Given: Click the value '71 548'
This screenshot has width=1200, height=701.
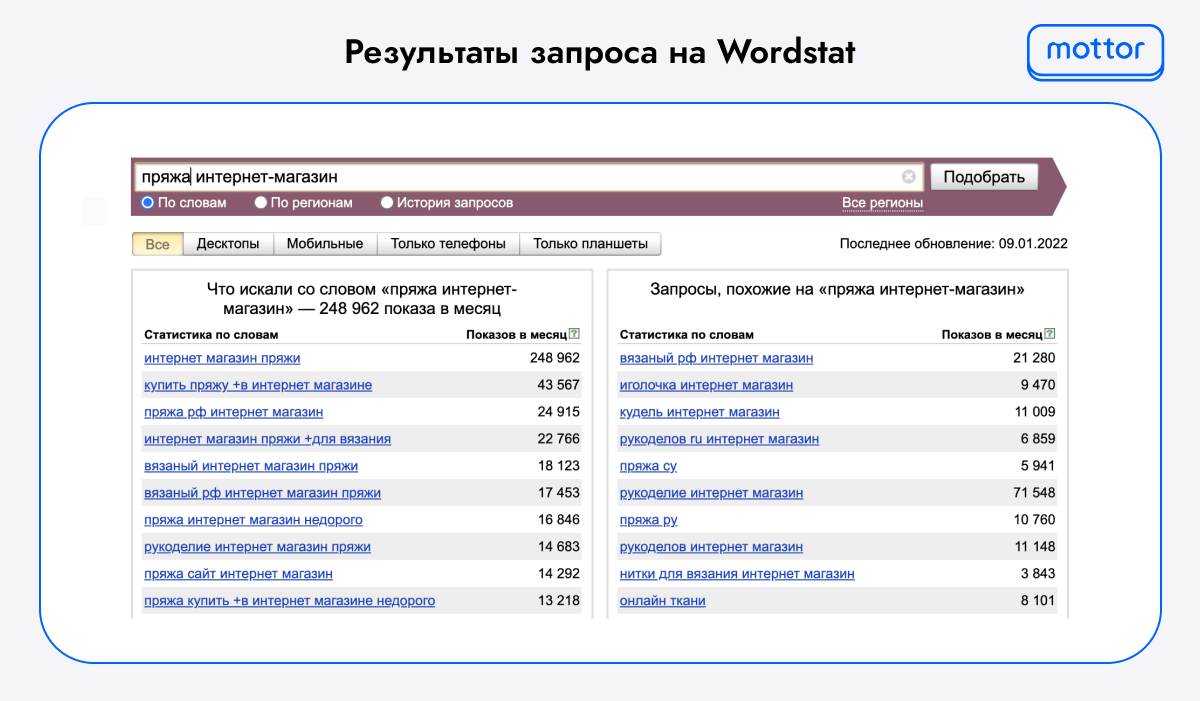Looking at the screenshot, I should pos(1035,493).
